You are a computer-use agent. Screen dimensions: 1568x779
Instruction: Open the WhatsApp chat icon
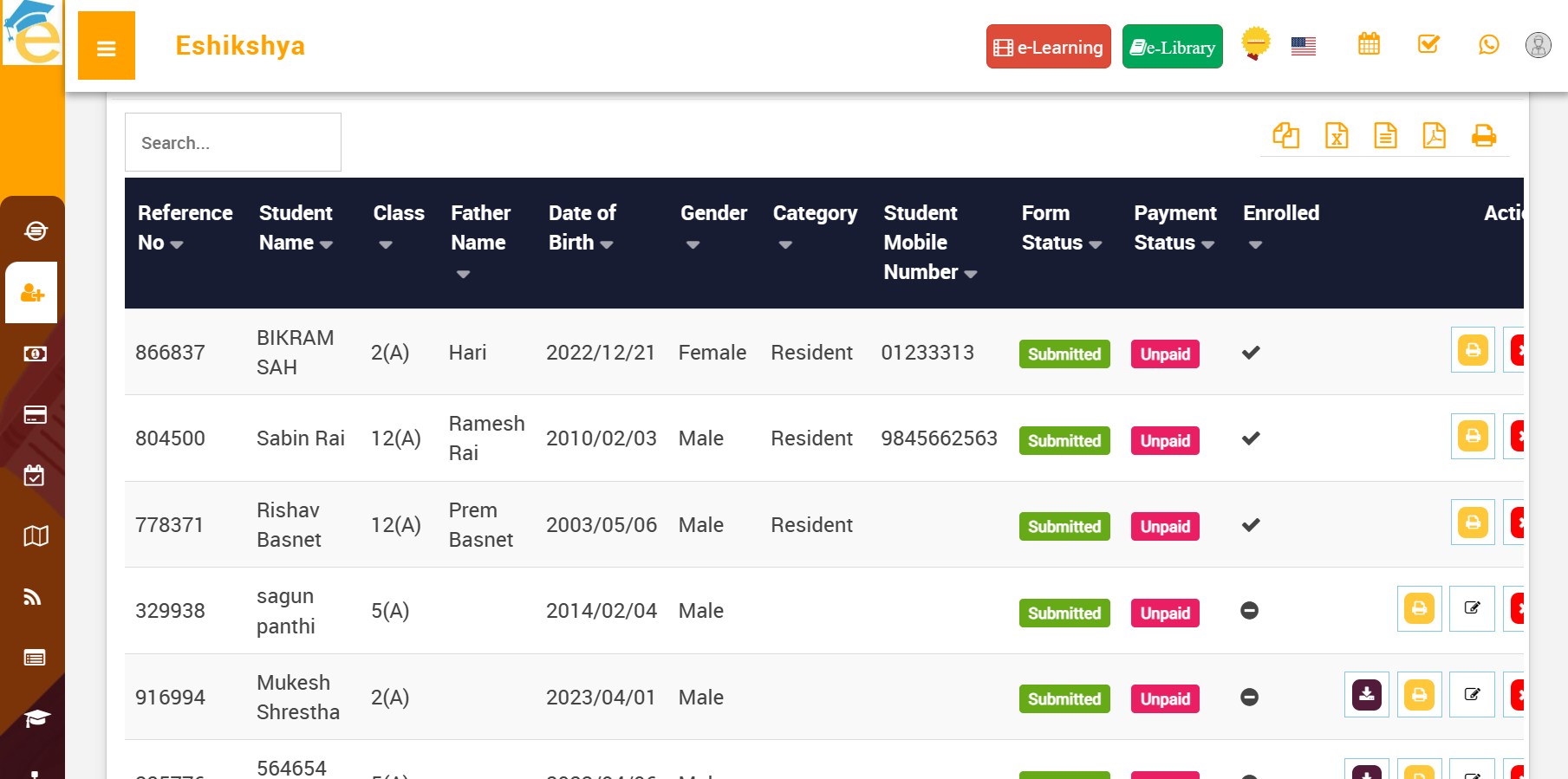(x=1488, y=45)
